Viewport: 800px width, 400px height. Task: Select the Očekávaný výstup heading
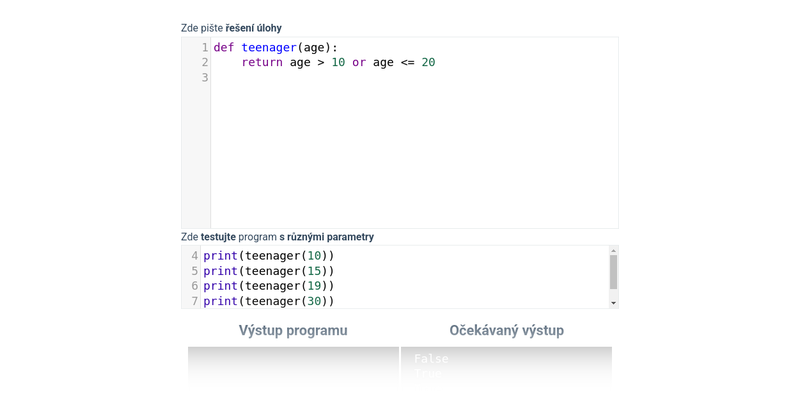coord(506,330)
